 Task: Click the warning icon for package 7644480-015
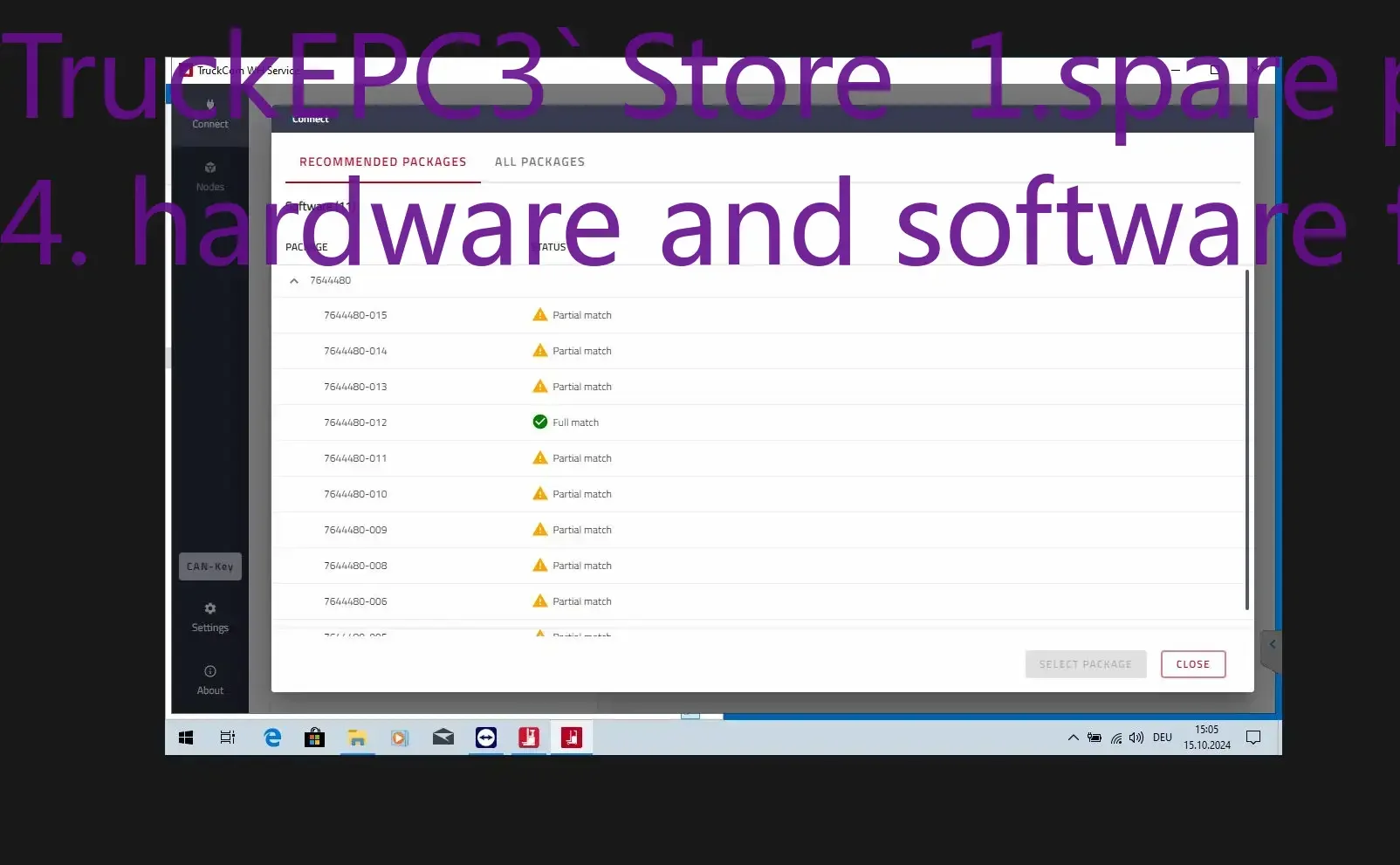pos(540,315)
